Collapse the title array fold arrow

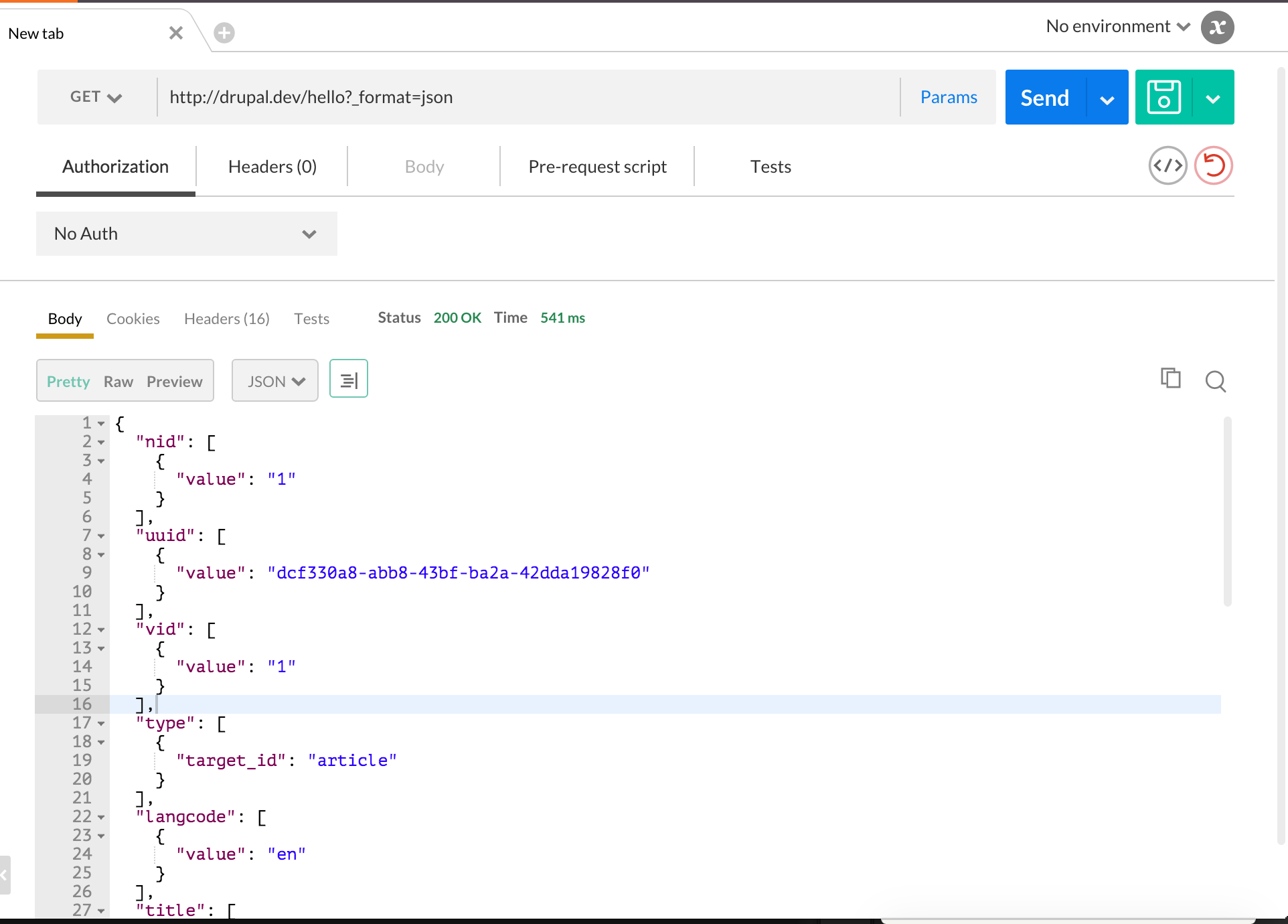click(x=101, y=911)
